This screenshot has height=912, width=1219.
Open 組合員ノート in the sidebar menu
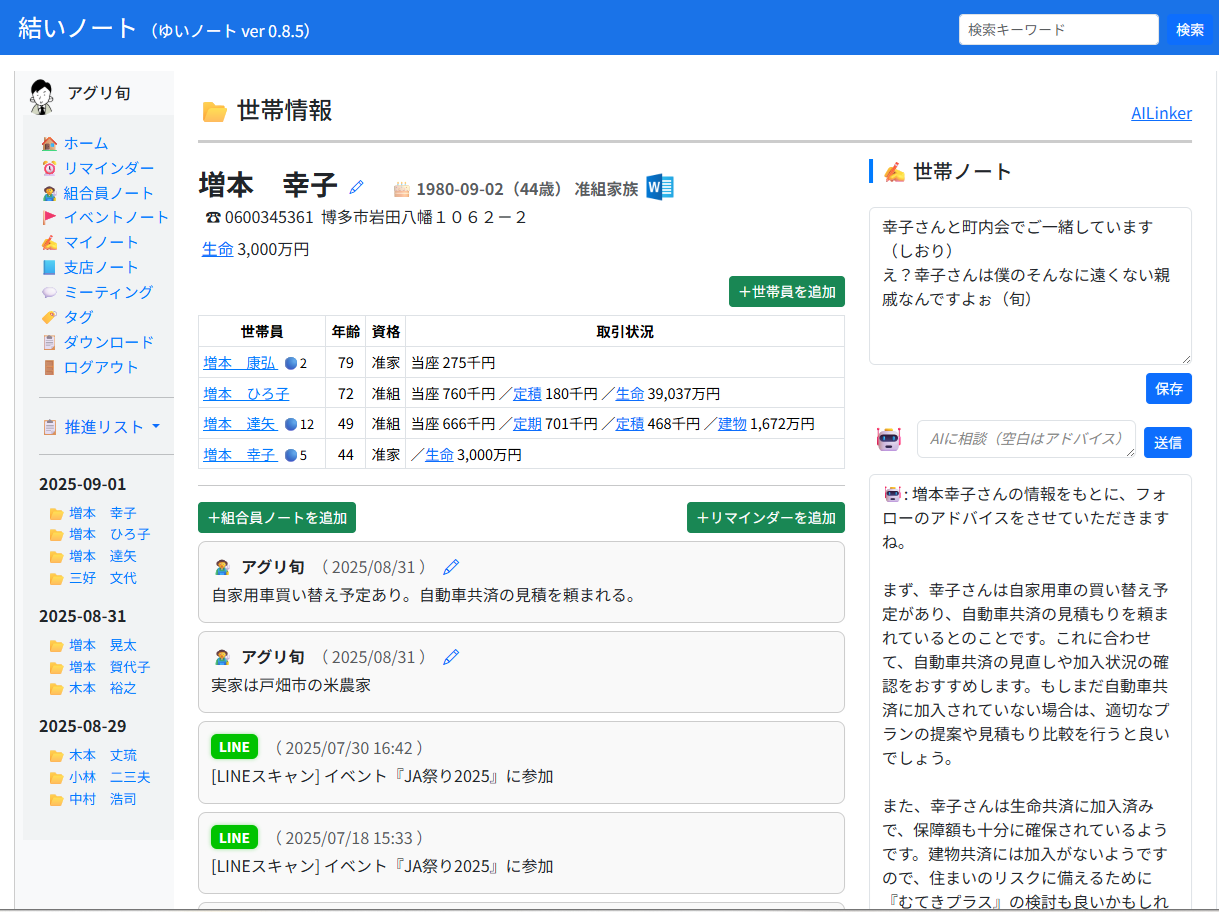click(109, 193)
